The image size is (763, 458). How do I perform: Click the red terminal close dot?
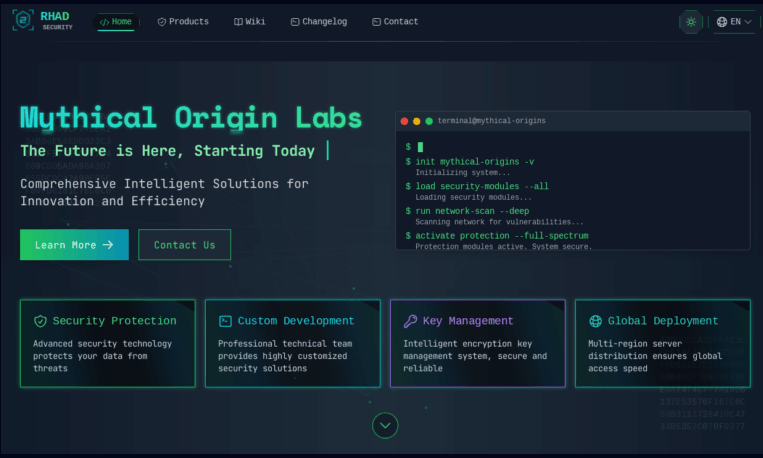point(405,121)
